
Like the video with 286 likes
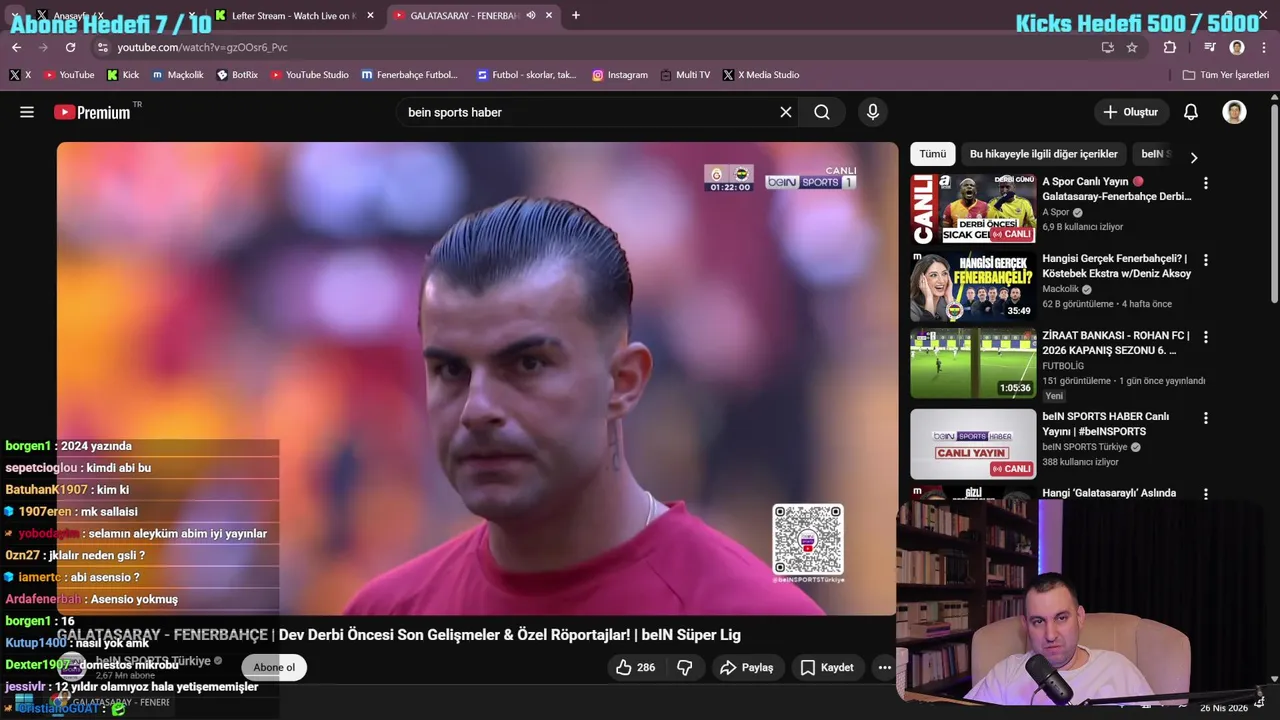click(636, 667)
